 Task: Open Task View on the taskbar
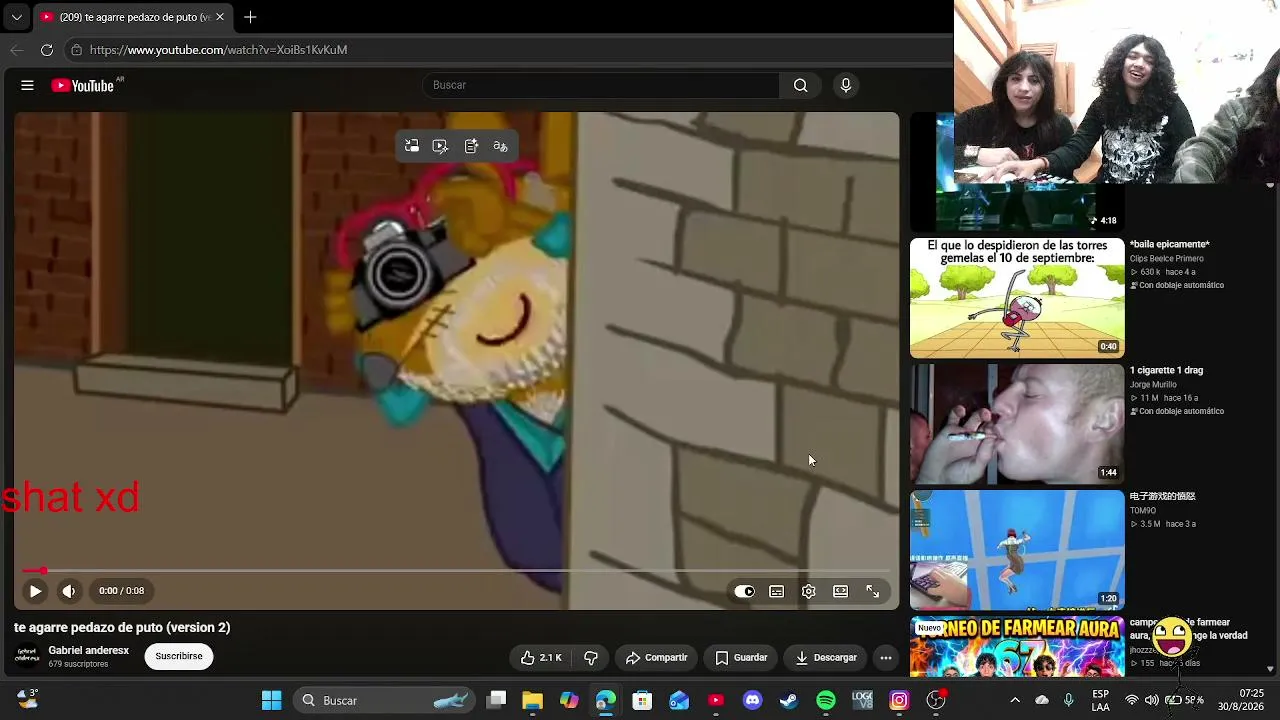coord(496,700)
